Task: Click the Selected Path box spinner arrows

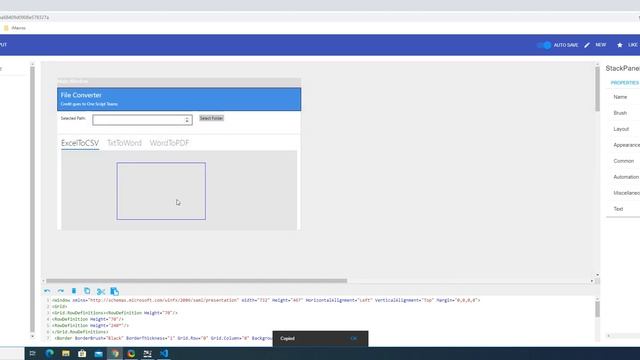Action: (187, 120)
